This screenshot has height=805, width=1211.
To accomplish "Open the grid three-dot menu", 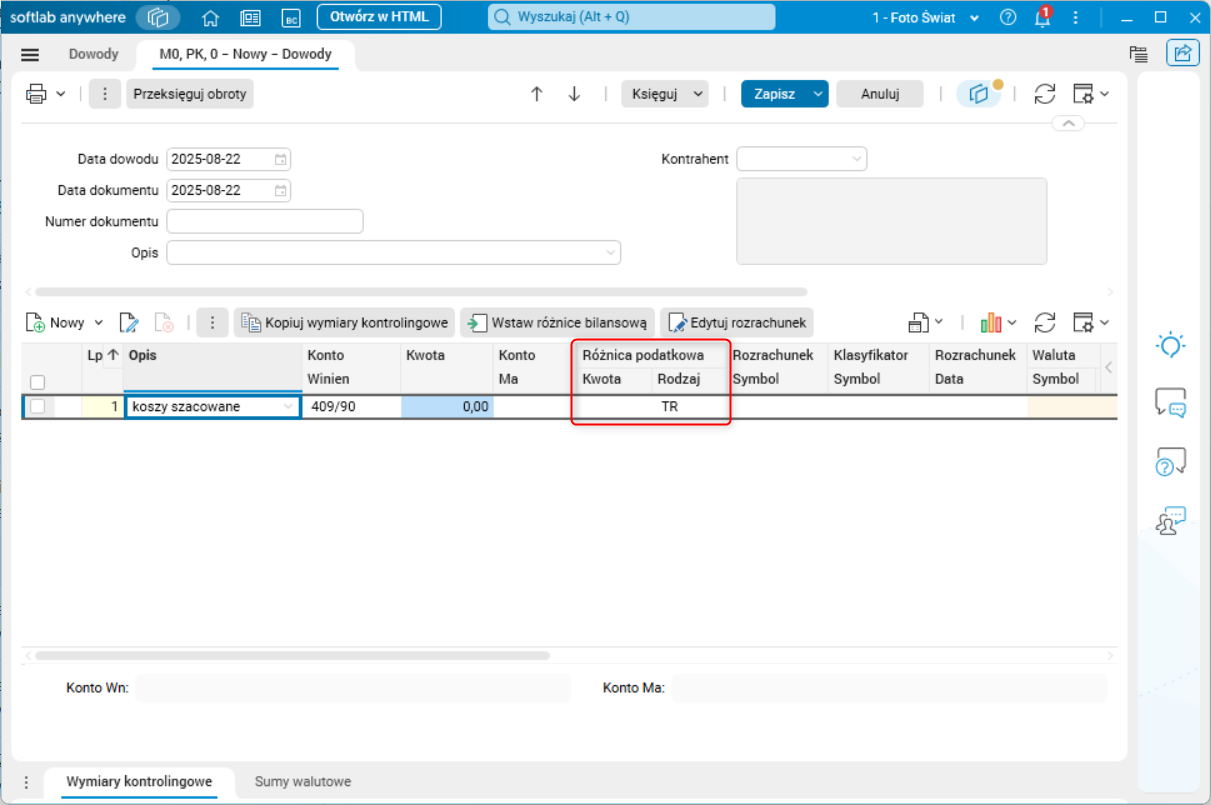I will (x=211, y=322).
